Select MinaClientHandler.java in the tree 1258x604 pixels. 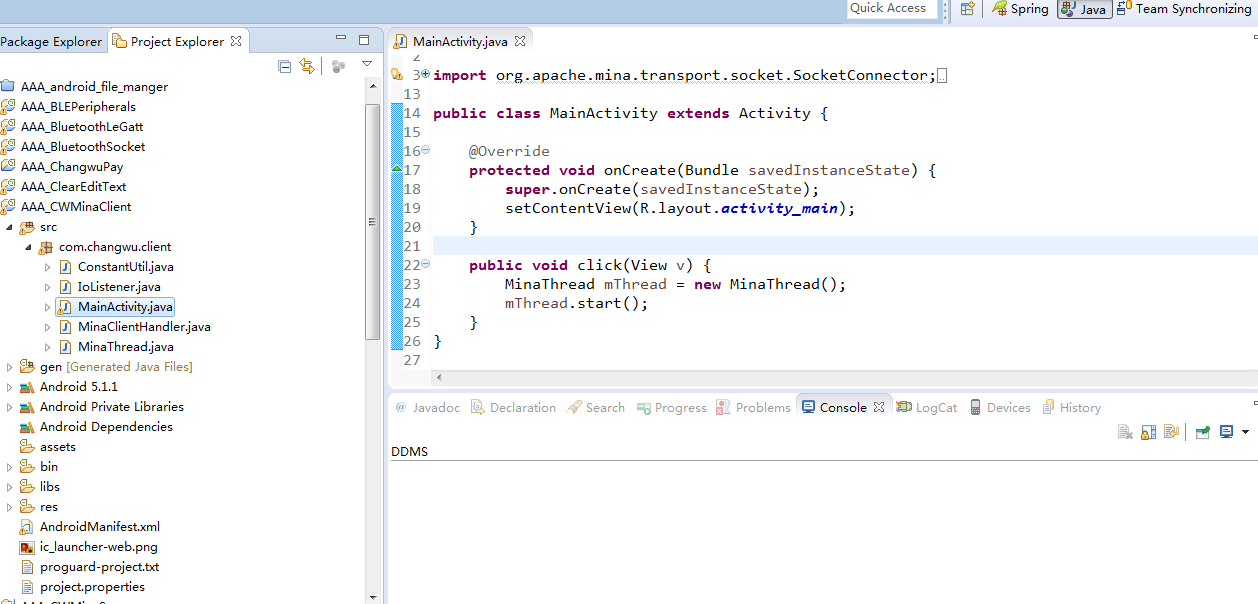coord(144,327)
